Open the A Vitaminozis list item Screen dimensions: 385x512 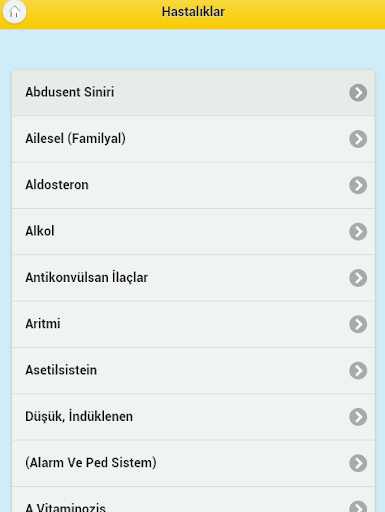pos(193,499)
